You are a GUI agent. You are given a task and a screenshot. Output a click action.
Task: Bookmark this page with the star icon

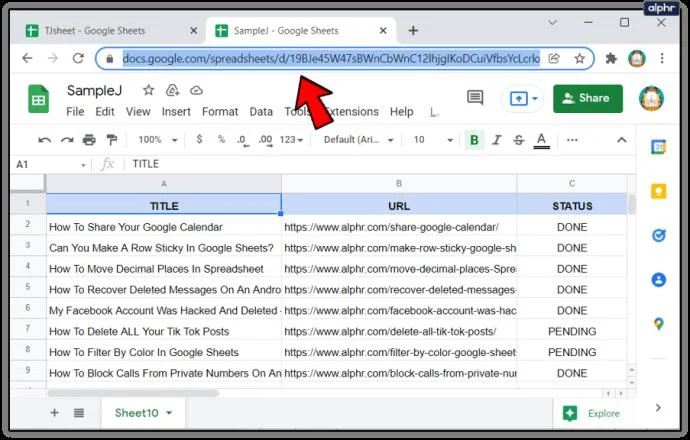[580, 58]
